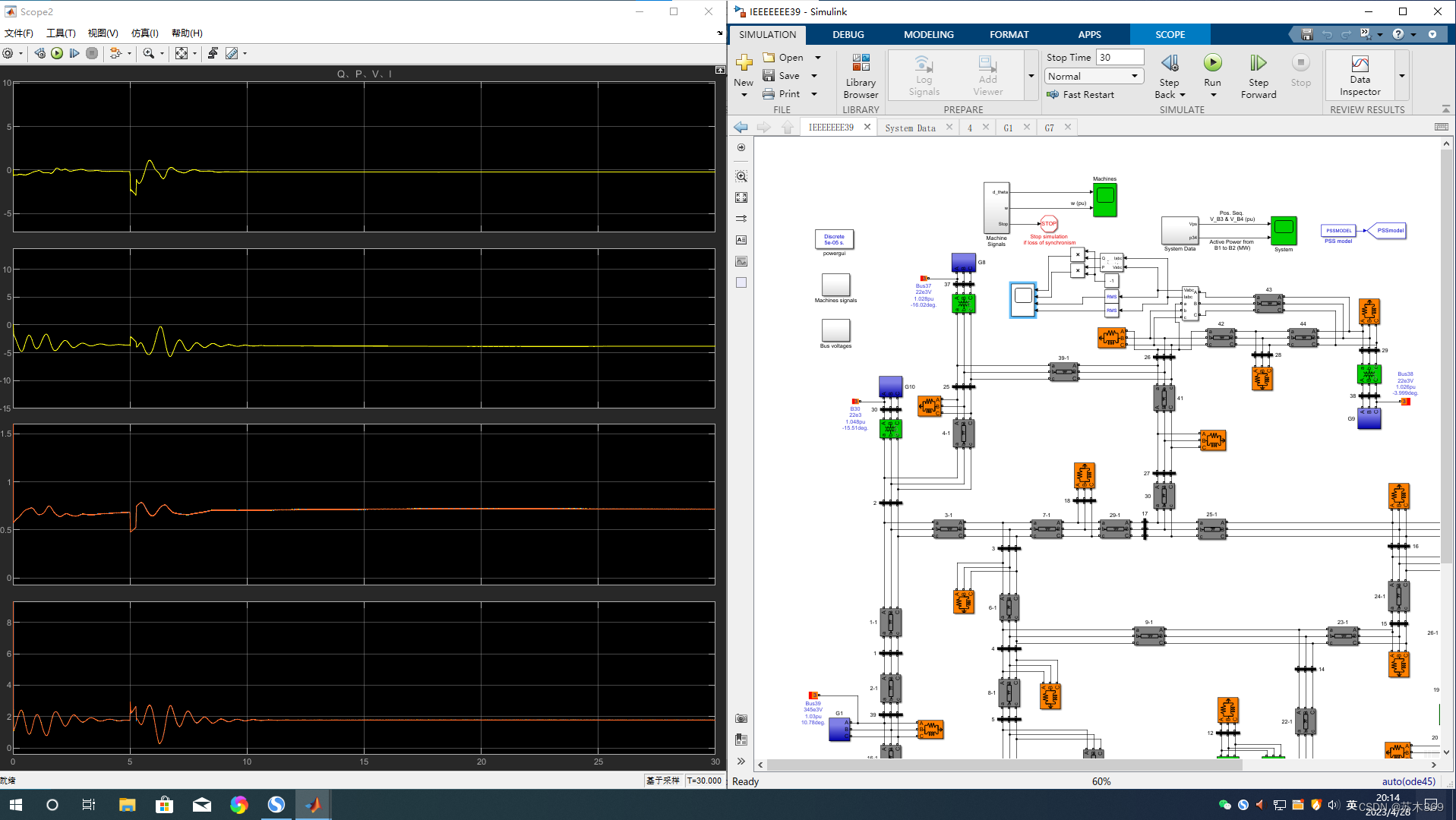The image size is (1456, 820).
Task: Switch to the MODELING ribbon tab
Action: tap(928, 34)
